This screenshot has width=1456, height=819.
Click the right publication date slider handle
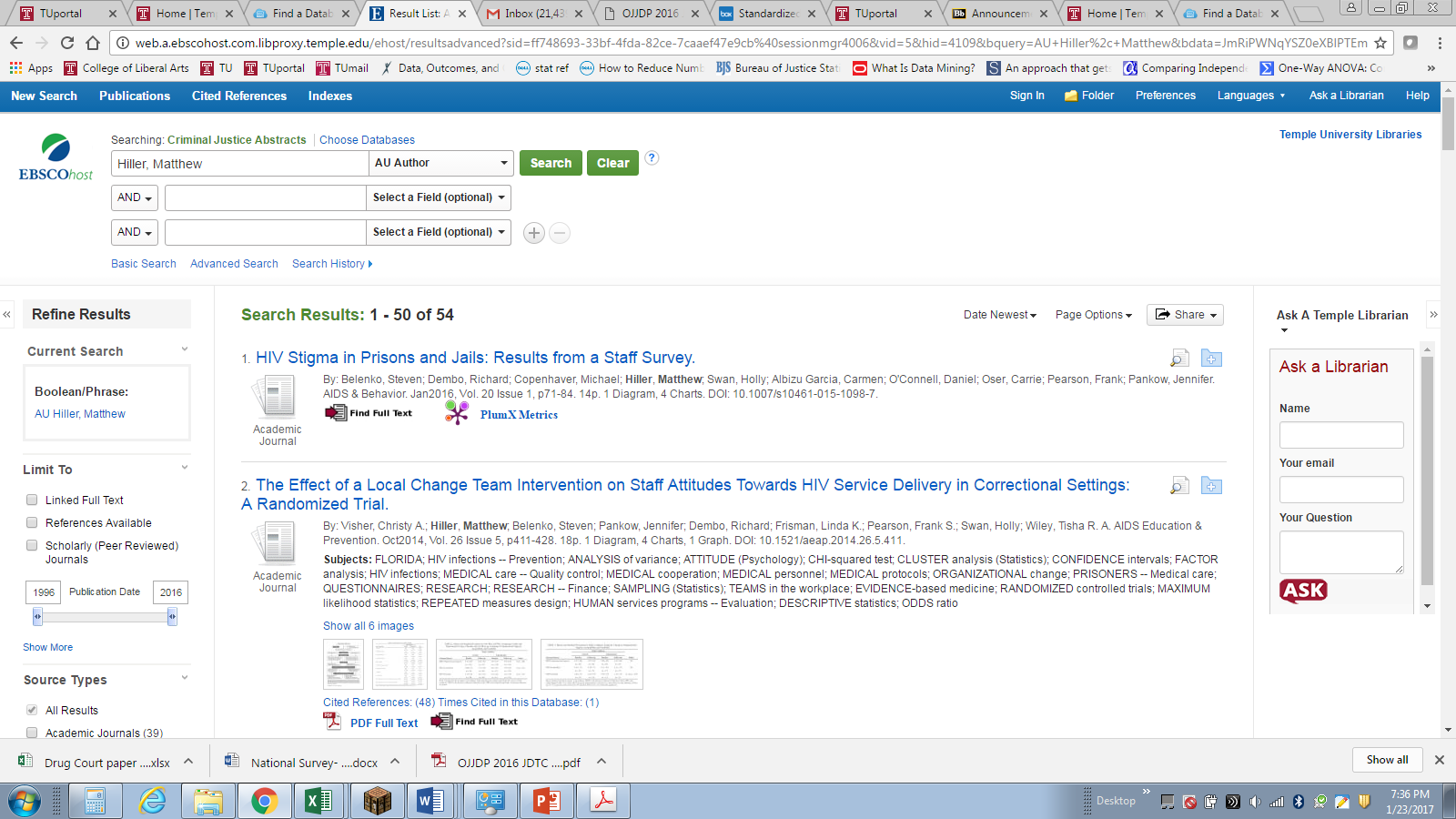pyautogui.click(x=172, y=617)
